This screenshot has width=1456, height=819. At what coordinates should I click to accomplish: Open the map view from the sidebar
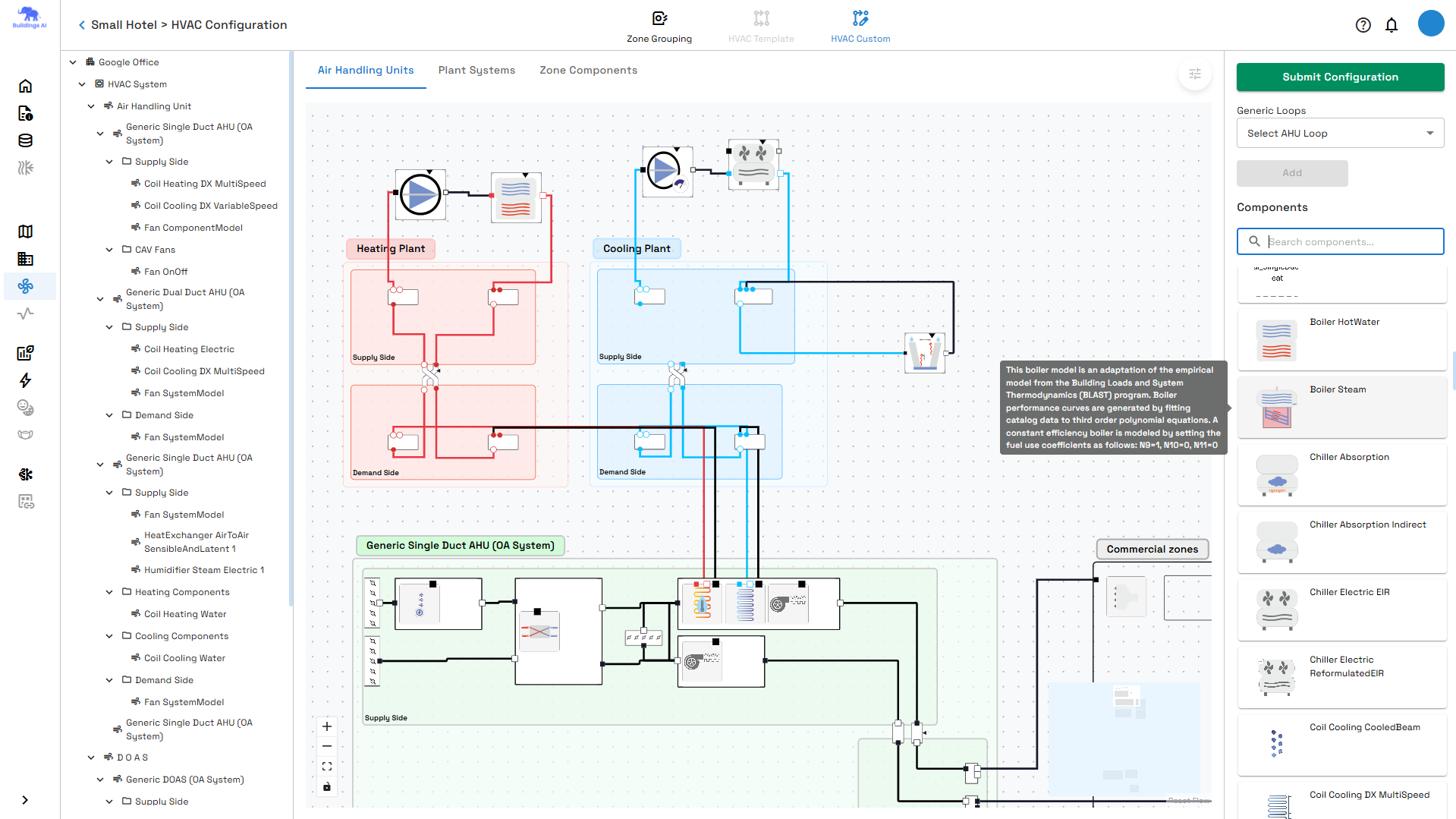pos(26,231)
